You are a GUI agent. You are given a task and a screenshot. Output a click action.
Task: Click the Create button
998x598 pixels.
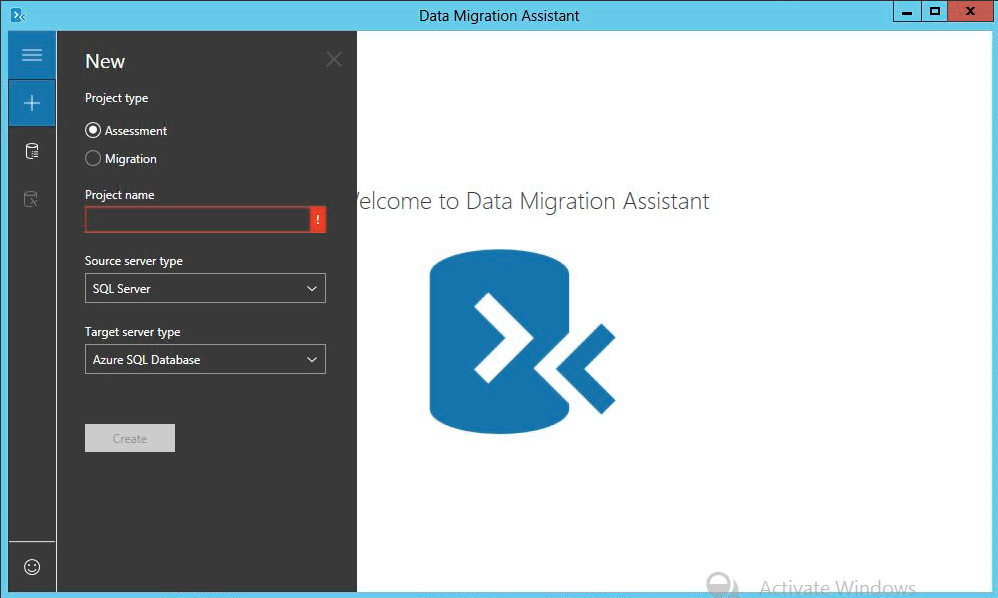pos(130,438)
